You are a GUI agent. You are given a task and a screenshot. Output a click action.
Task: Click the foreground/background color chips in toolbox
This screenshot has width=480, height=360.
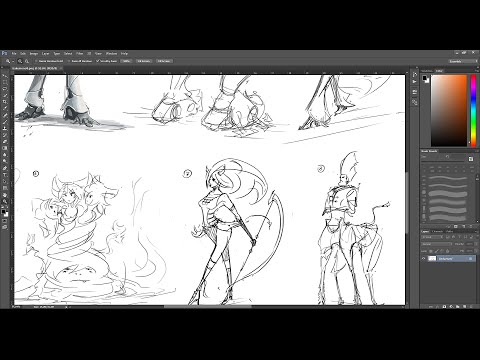(5, 213)
